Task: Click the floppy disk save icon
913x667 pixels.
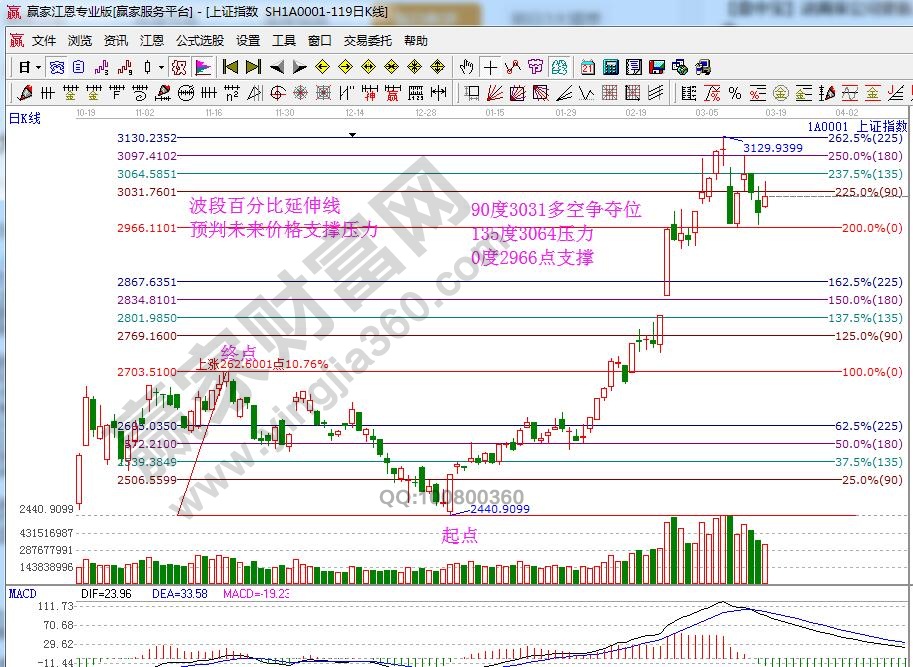Action: click(x=657, y=67)
